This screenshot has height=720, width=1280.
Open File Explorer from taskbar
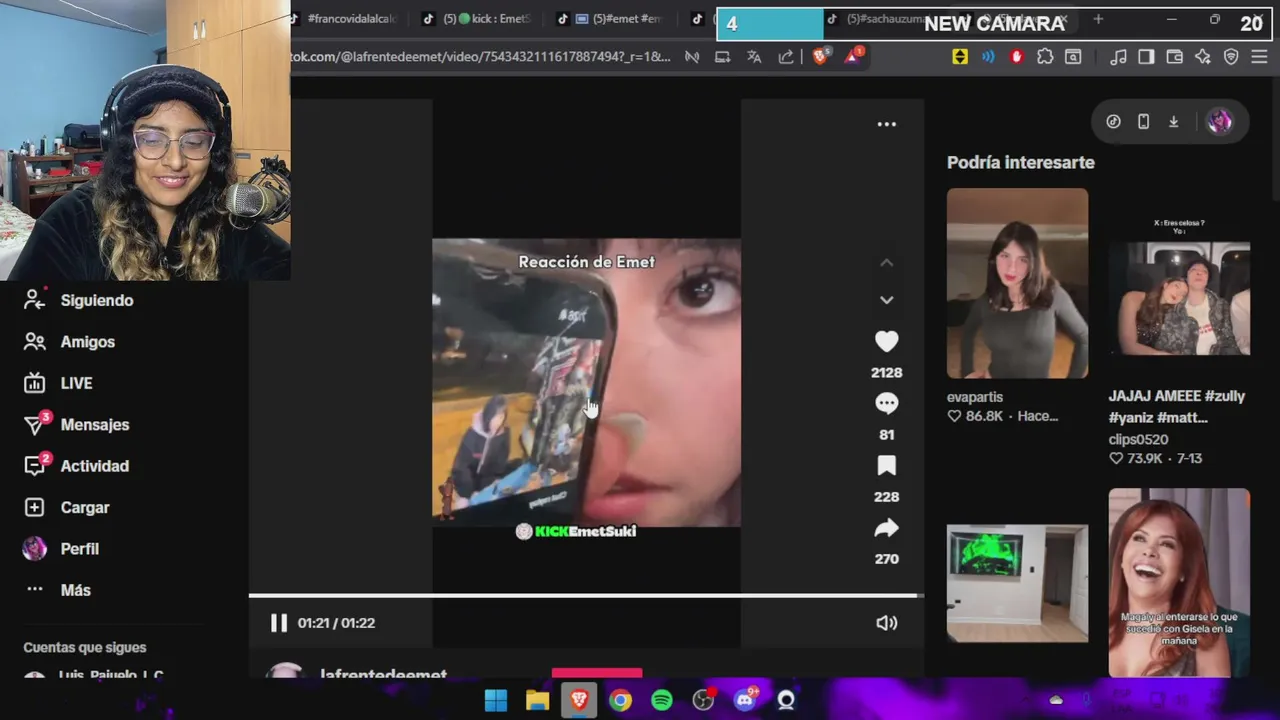(538, 701)
